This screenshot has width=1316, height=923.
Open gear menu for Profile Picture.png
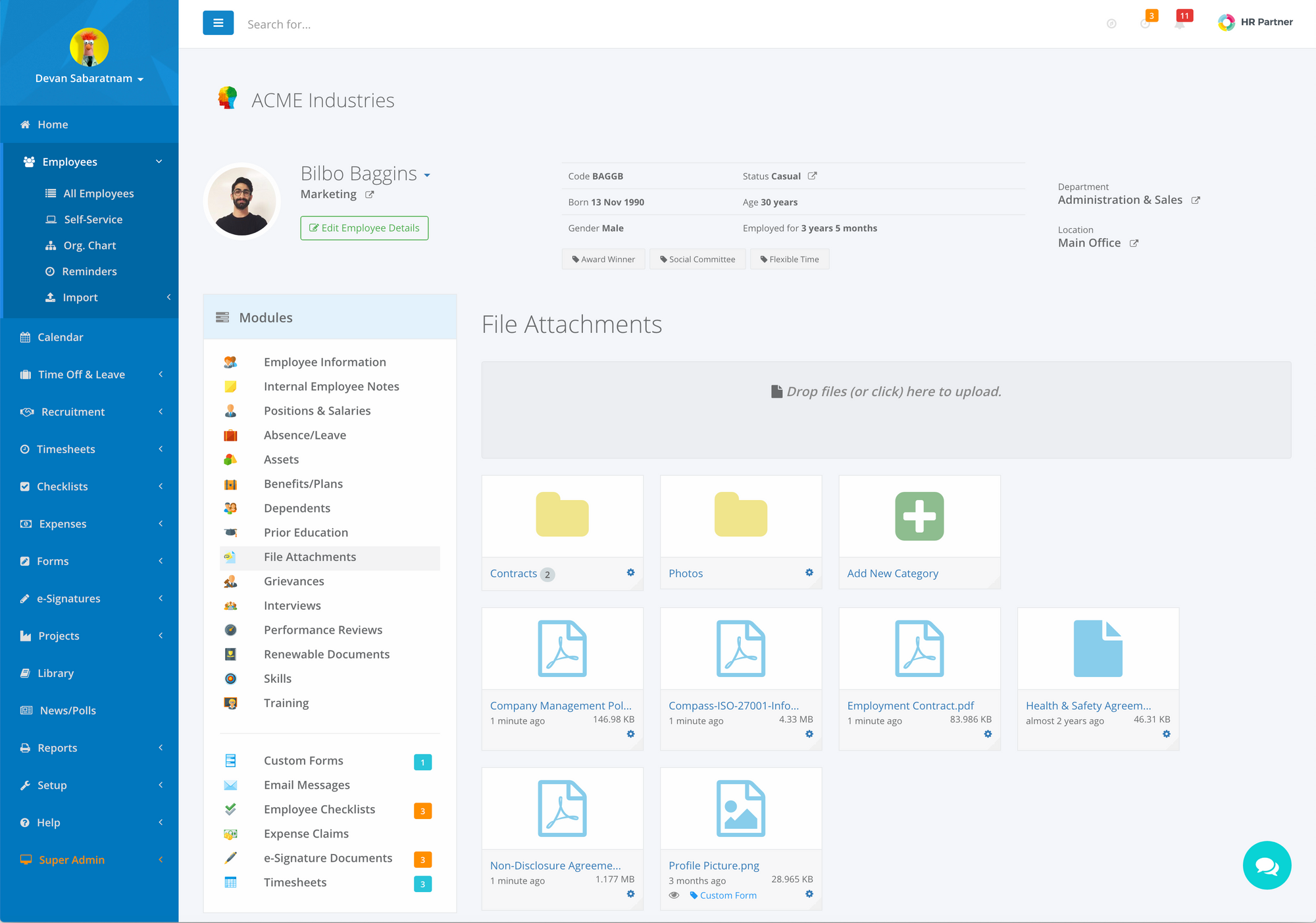pyautogui.click(x=809, y=894)
